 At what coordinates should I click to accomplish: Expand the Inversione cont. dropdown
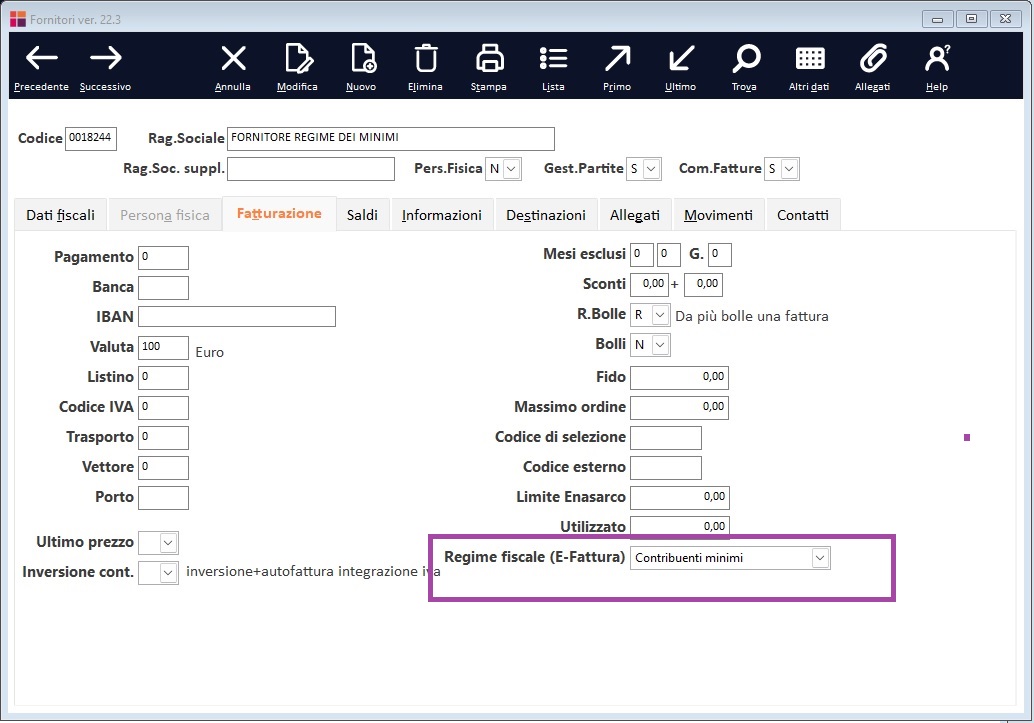tap(168, 573)
